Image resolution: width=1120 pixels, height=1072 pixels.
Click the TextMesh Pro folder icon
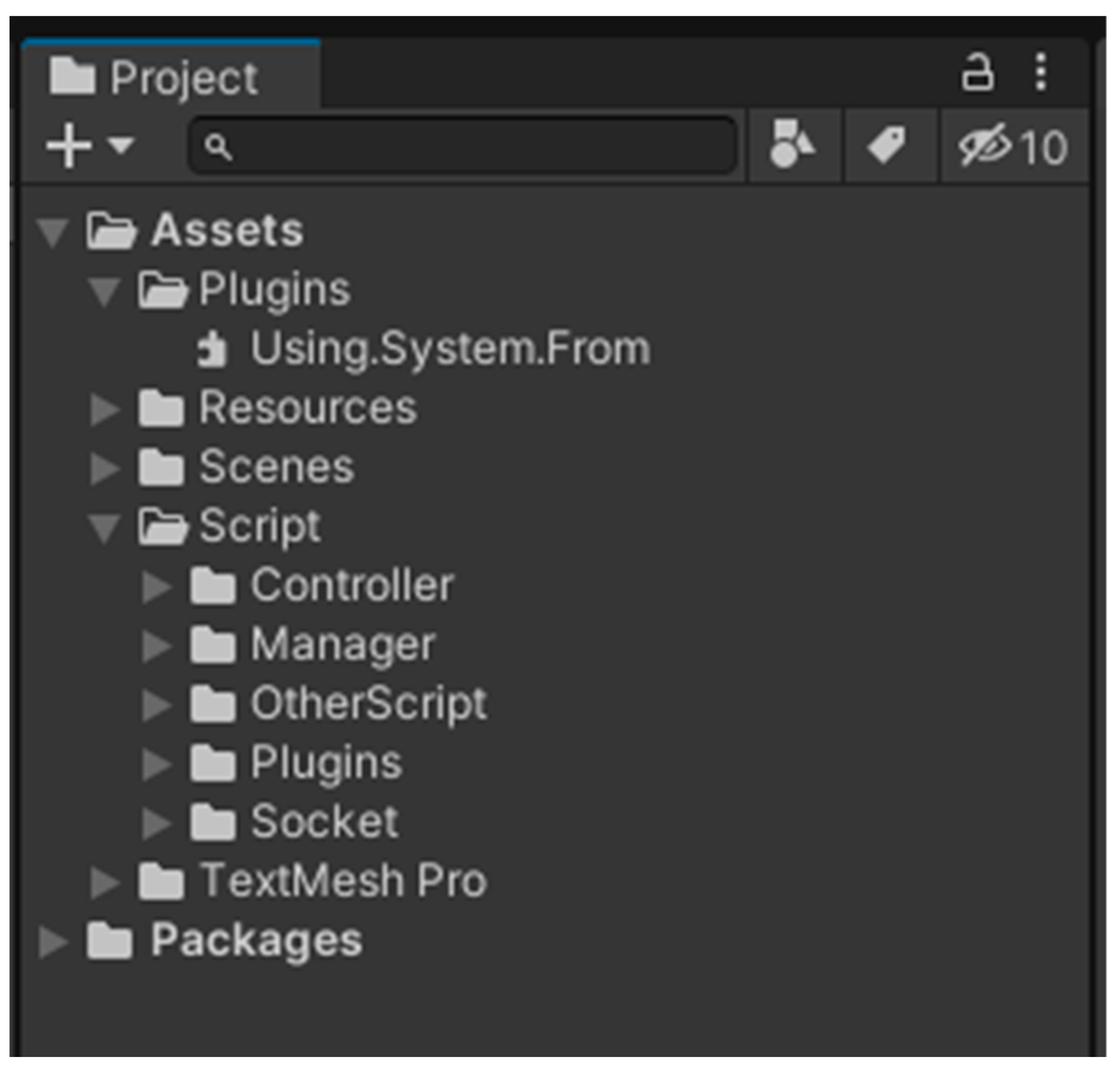161,881
